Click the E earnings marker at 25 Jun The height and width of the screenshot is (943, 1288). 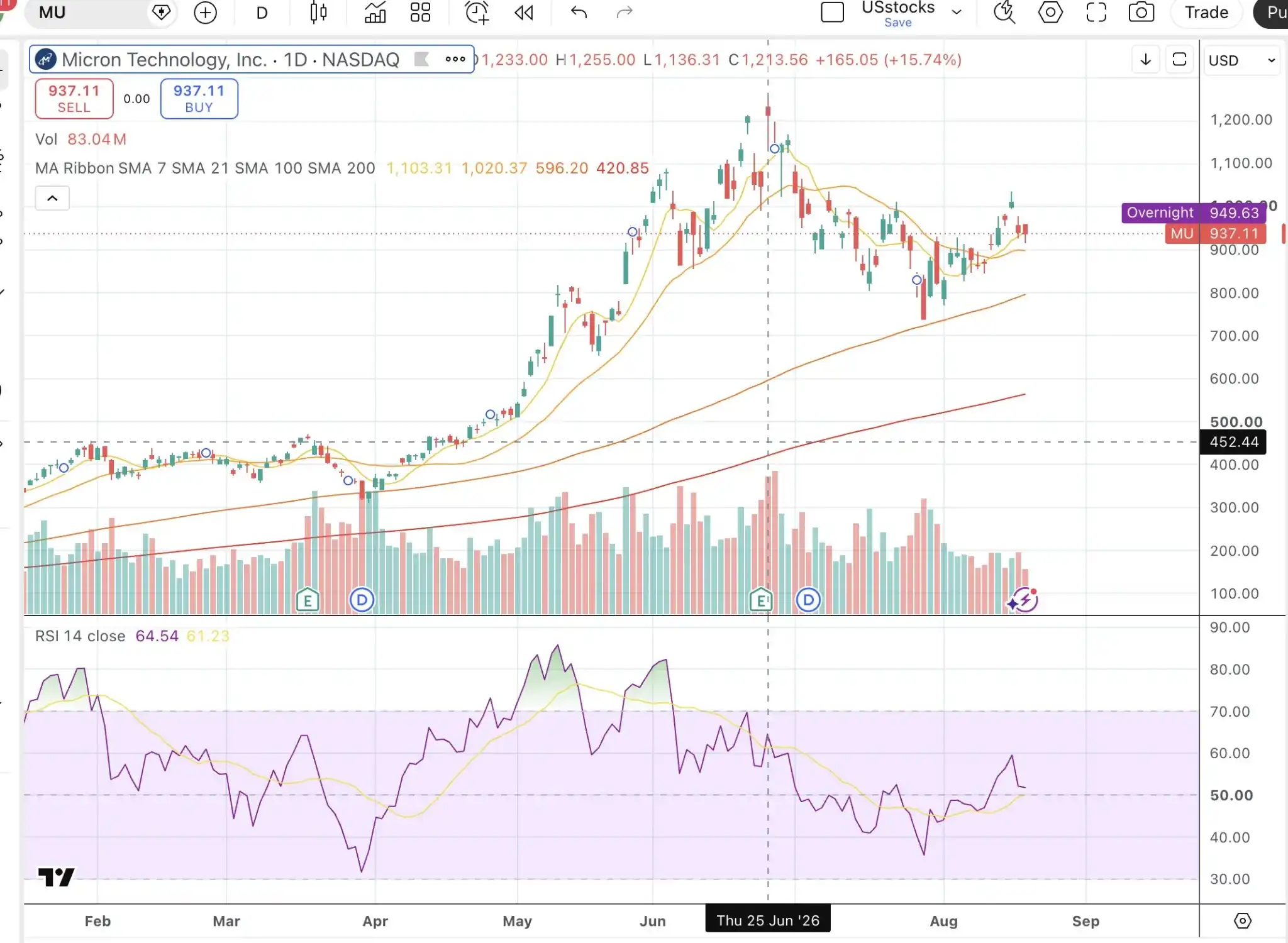[761, 600]
